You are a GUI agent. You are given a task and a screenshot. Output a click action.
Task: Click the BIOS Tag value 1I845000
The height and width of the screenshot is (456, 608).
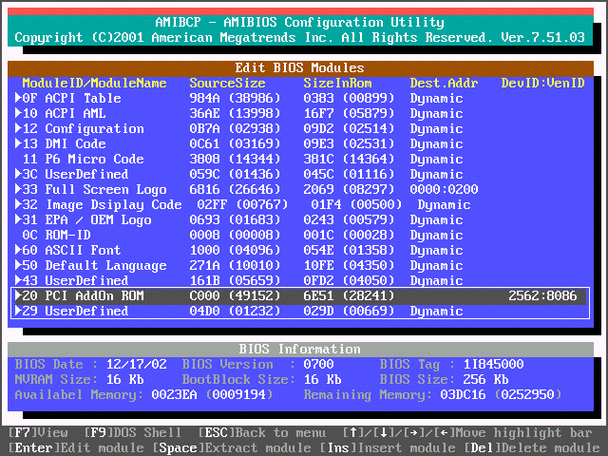point(494,364)
